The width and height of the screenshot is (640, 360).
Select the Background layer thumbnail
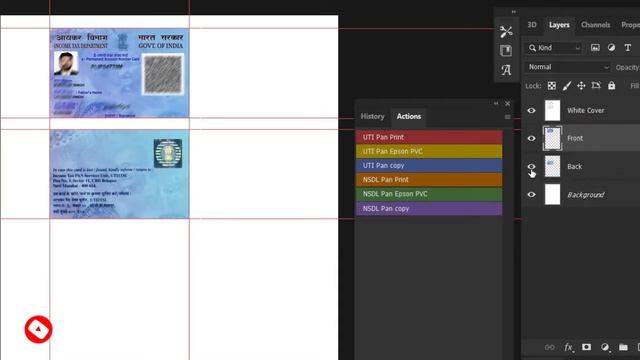pos(552,195)
